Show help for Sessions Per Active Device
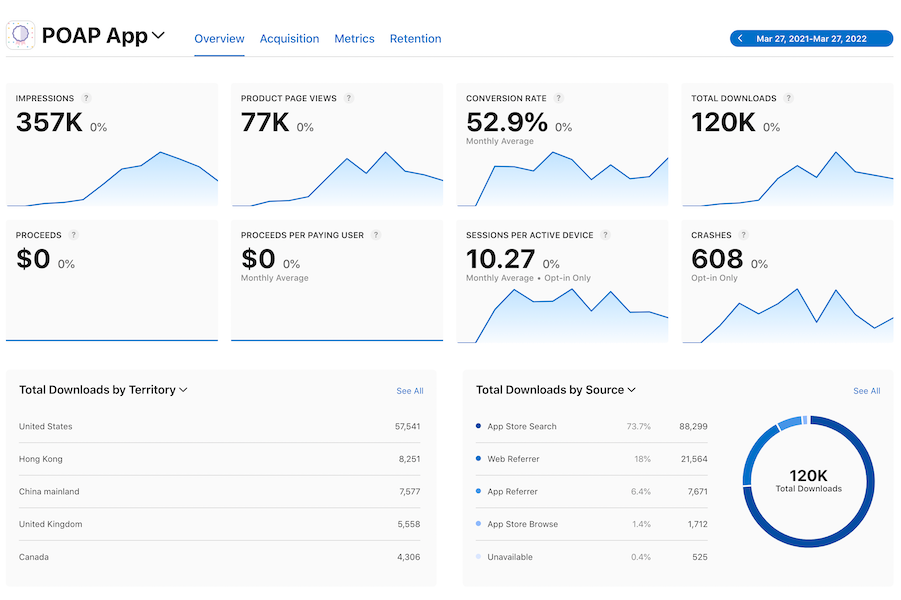The width and height of the screenshot is (901, 600). pyautogui.click(x=605, y=235)
